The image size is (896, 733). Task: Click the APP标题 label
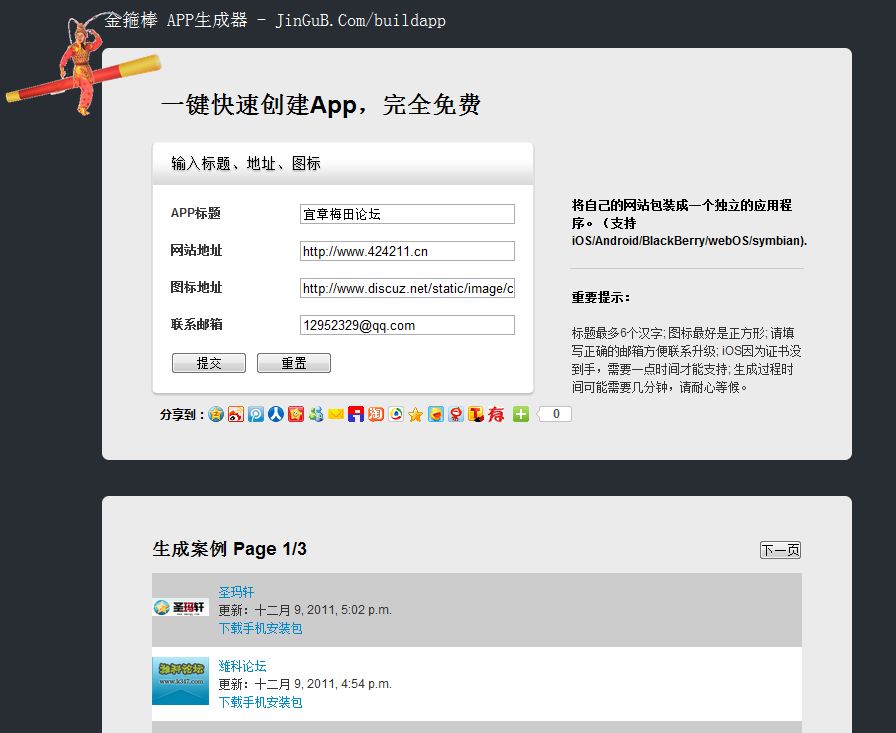[x=195, y=213]
